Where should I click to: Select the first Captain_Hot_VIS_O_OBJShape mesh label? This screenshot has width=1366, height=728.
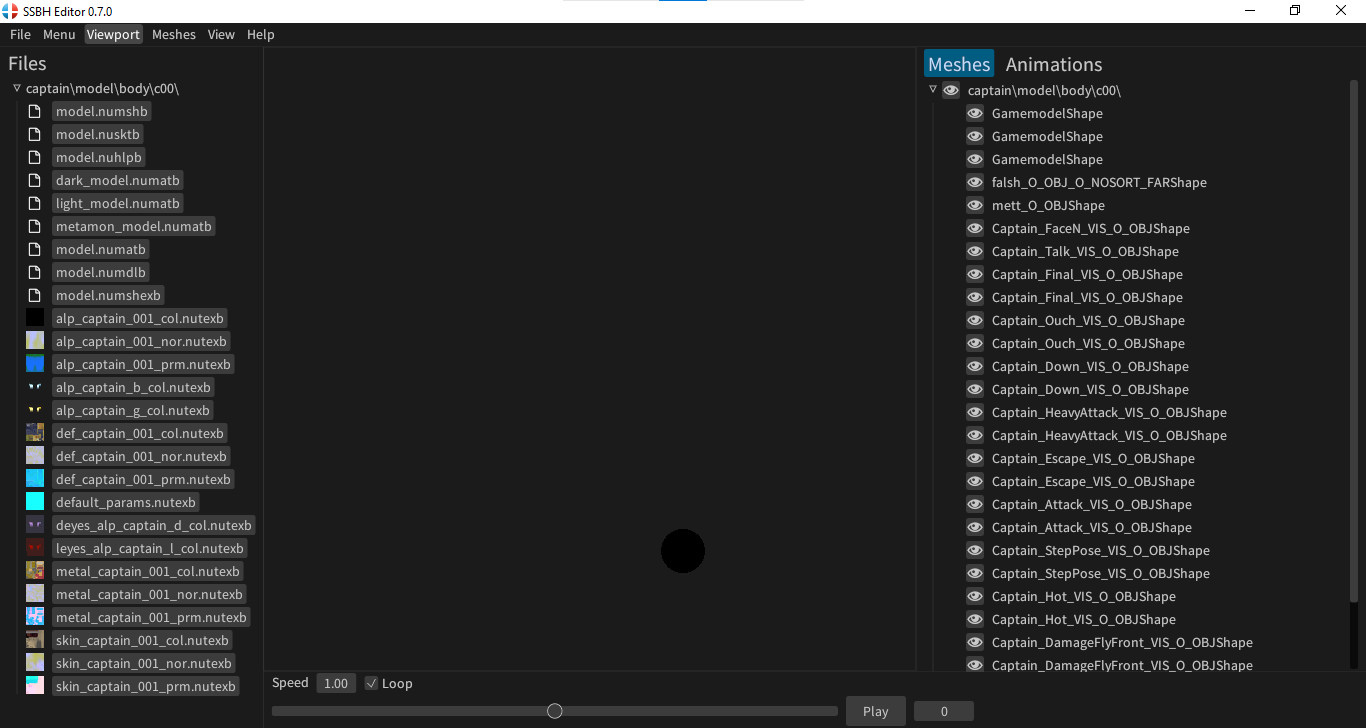[1084, 596]
